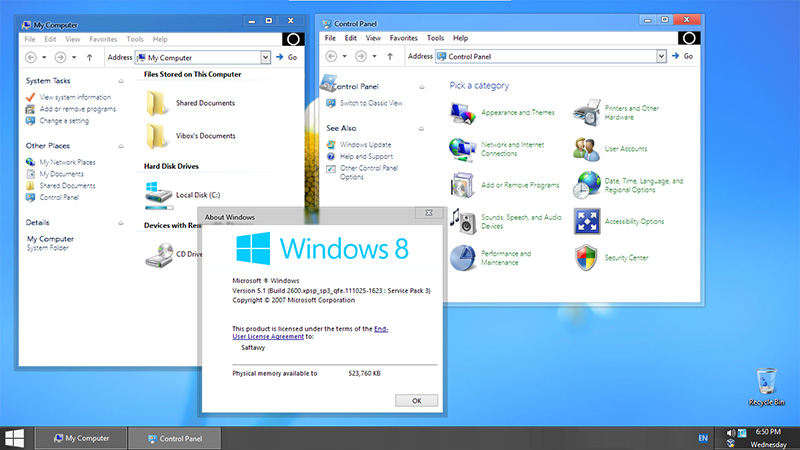This screenshot has height=450, width=800.
Task: Open Security Center shield icon
Action: point(586,258)
